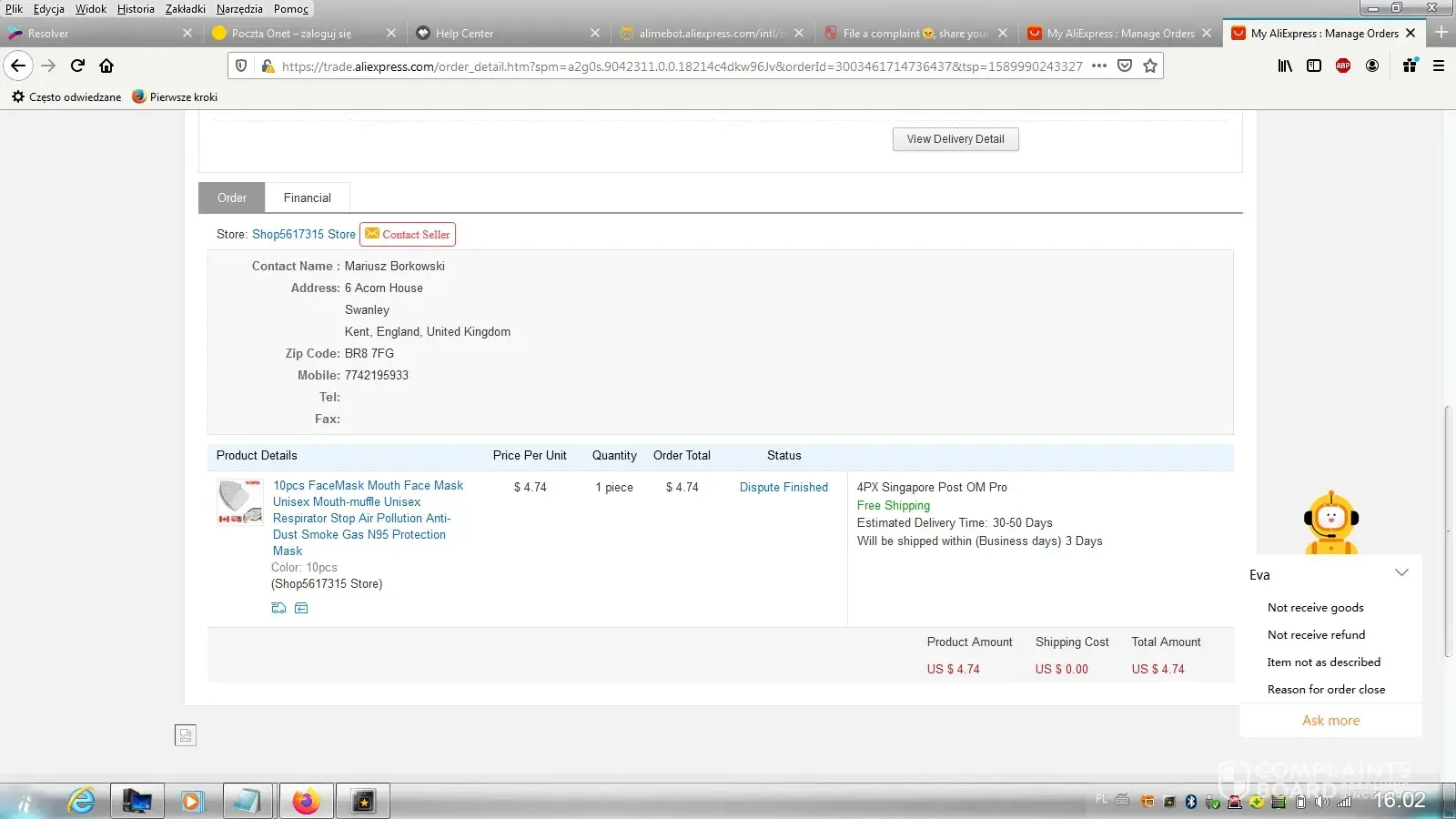This screenshot has width=1456, height=819.
Task: Click the face mask product thumbnail
Action: click(239, 501)
